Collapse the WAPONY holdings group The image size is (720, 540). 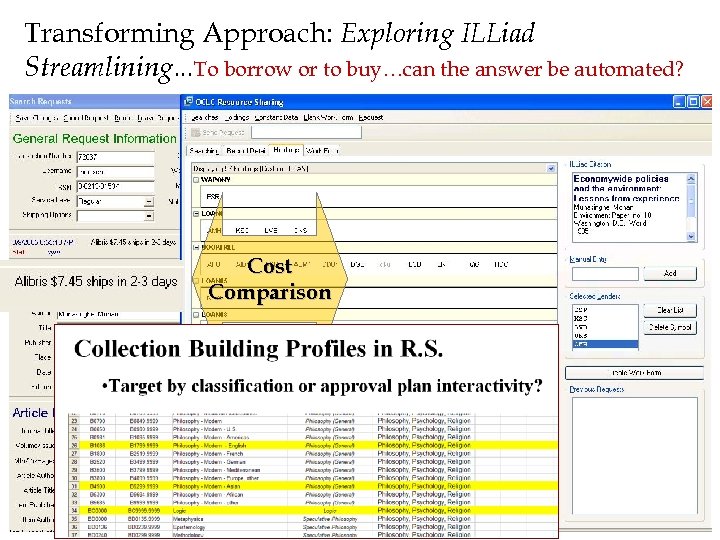click(x=196, y=180)
